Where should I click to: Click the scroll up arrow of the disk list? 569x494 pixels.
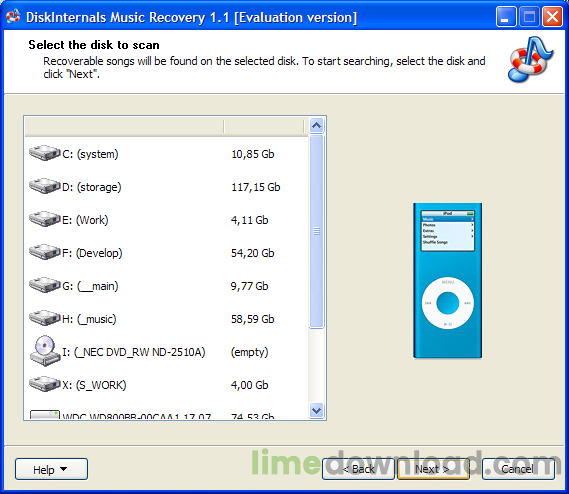316,126
